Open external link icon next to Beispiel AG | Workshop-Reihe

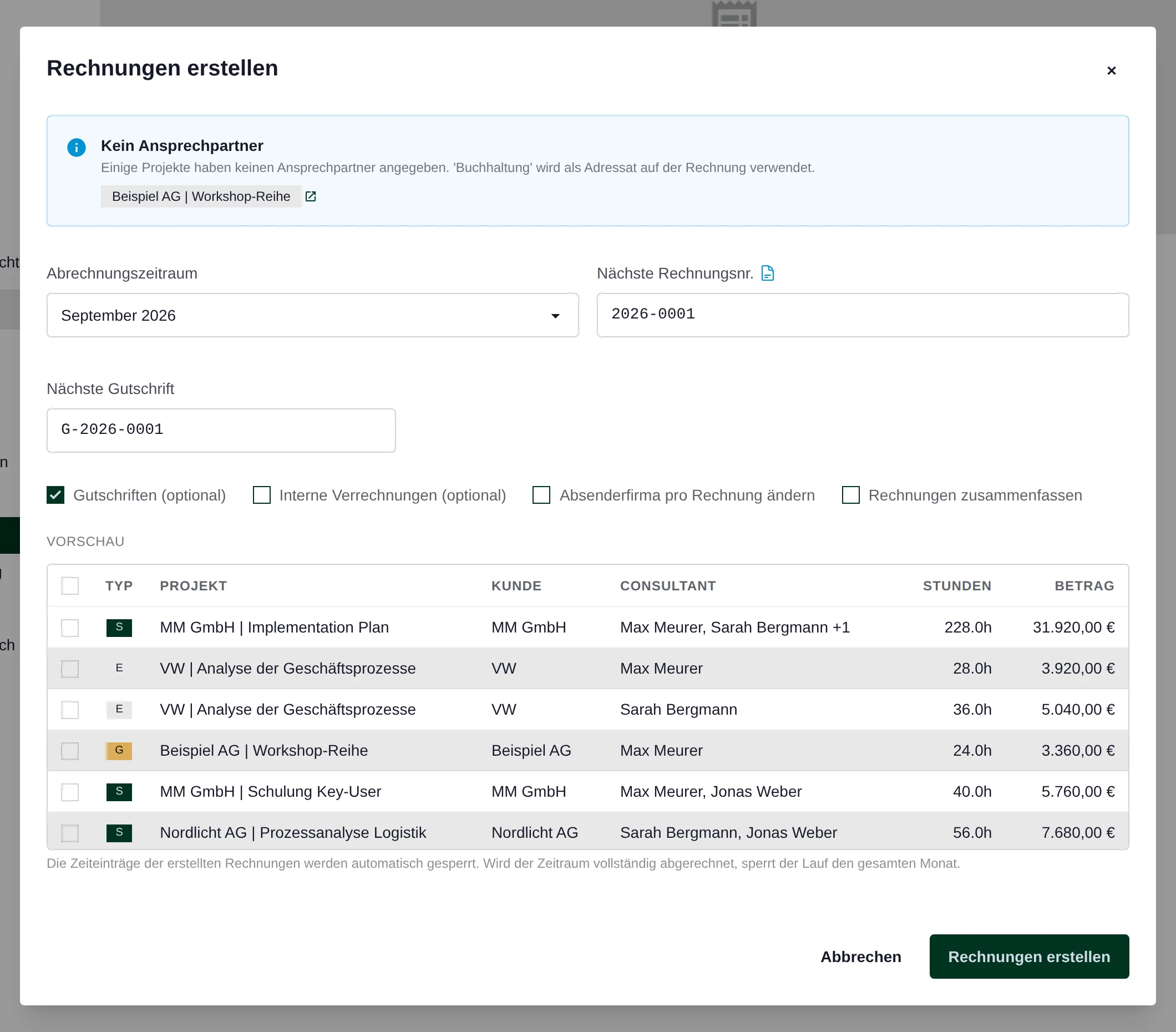pos(311,196)
